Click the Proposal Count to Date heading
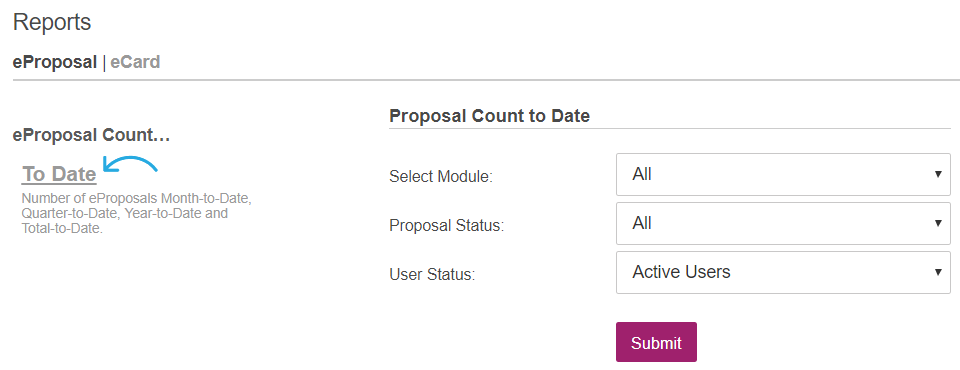 tap(489, 116)
